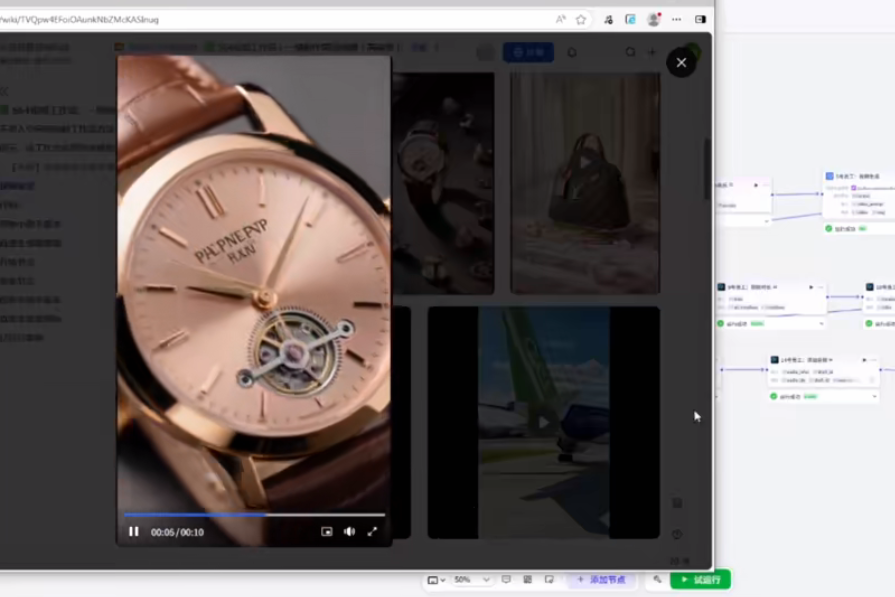This screenshot has width=895, height=597.
Task: Open notifications bell in dimmed document header
Action: point(572,53)
